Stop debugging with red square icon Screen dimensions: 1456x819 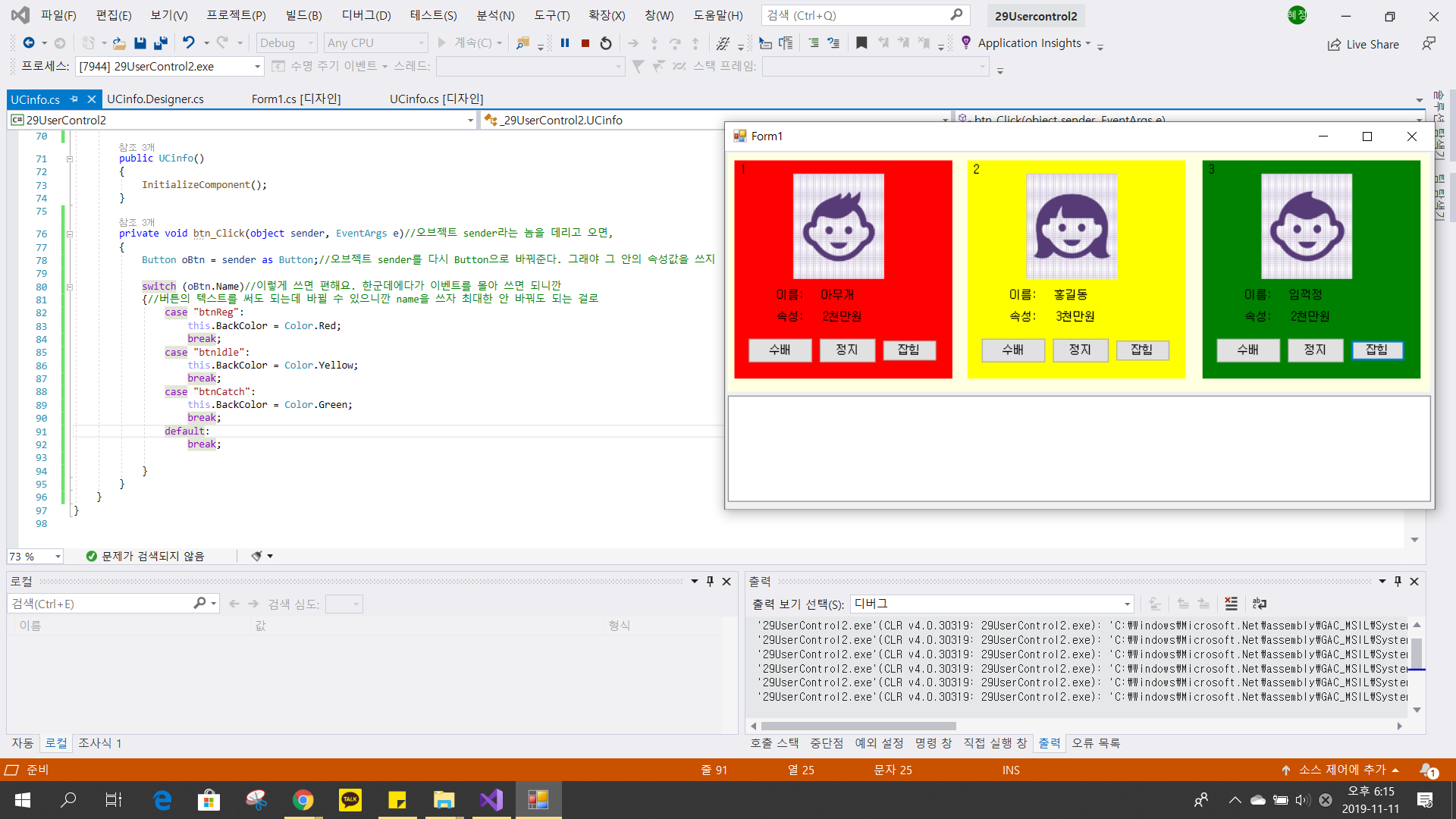coord(585,43)
